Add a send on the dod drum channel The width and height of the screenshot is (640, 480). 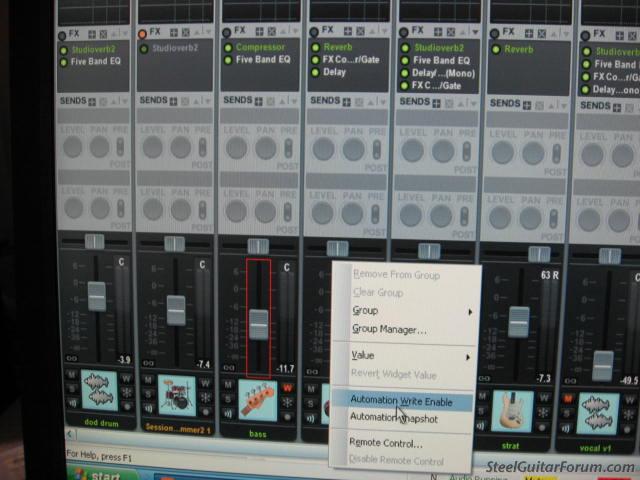click(91, 101)
